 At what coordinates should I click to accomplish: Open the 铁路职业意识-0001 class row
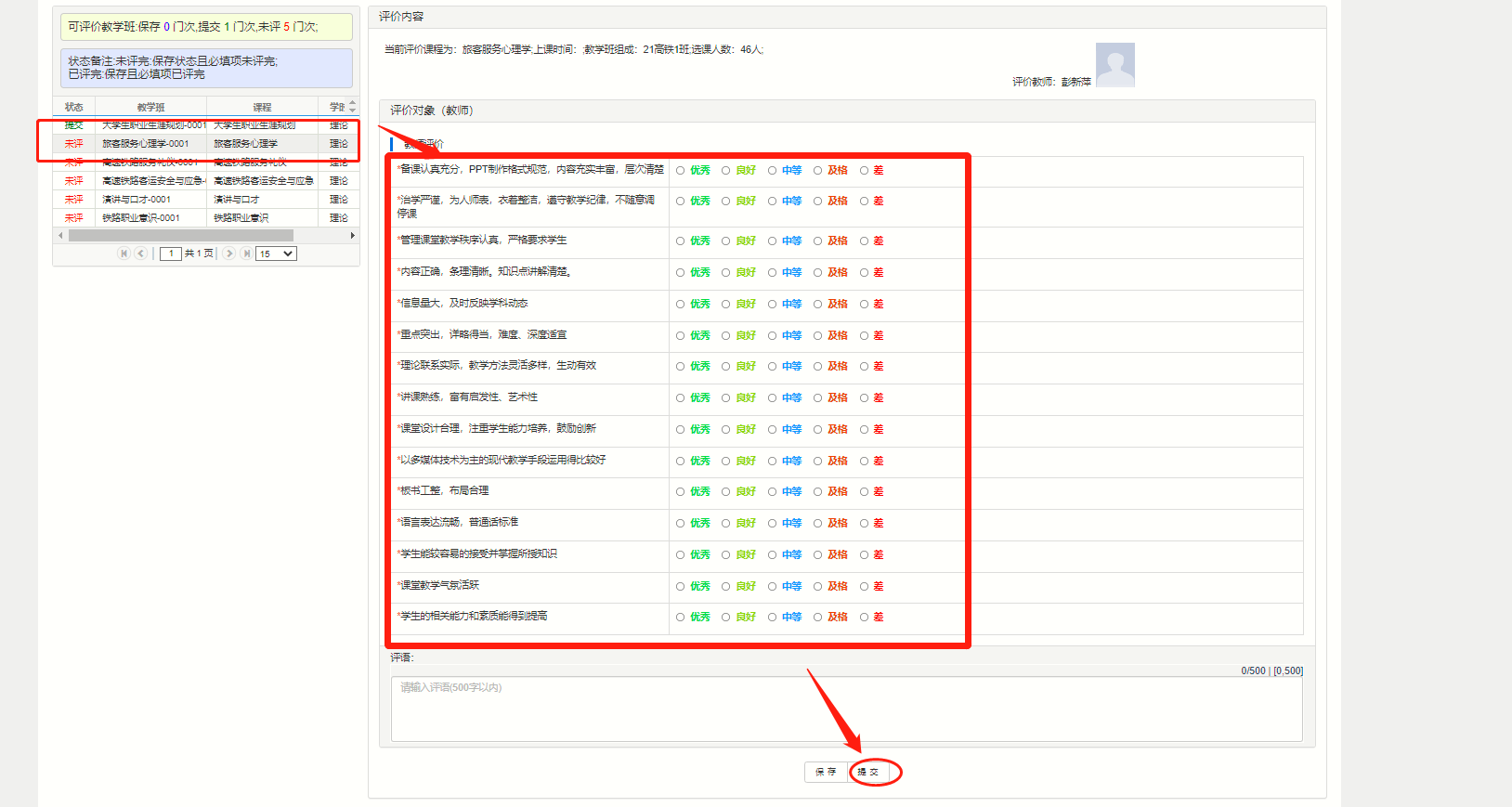point(141,218)
